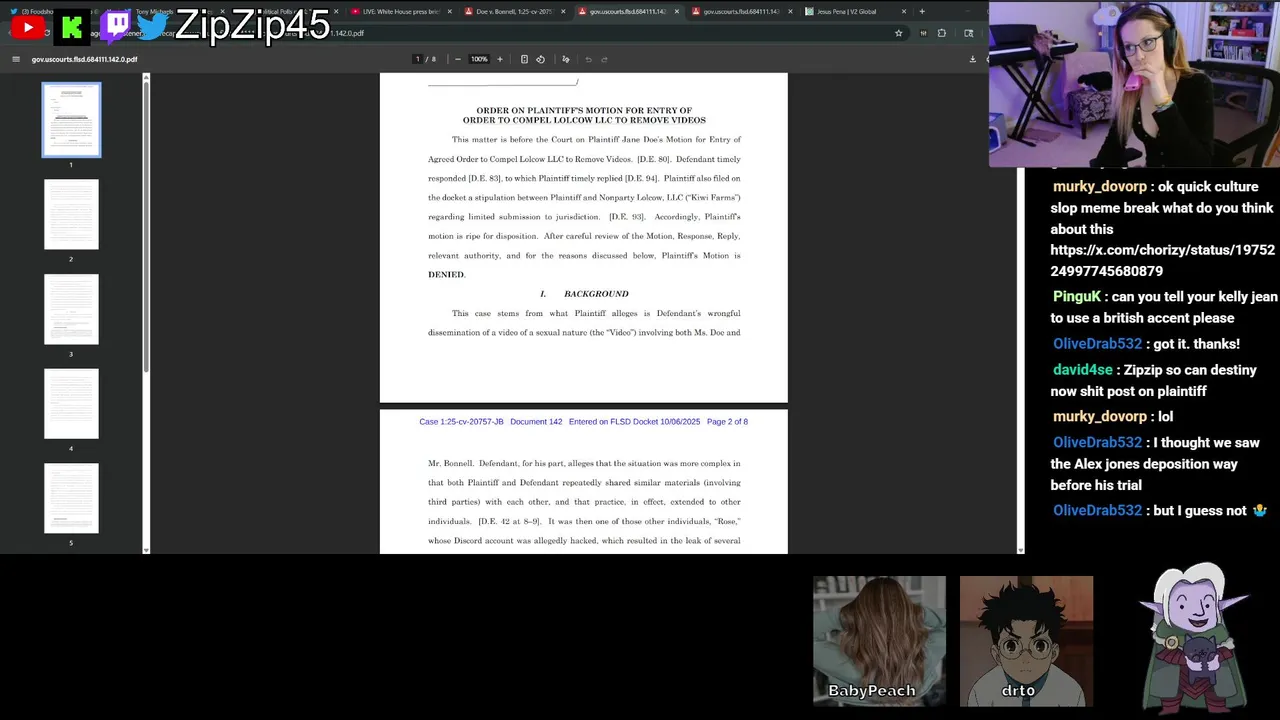1280x720 pixels.
Task: Click the elf character avatar
Action: pyautogui.click(x=1196, y=637)
